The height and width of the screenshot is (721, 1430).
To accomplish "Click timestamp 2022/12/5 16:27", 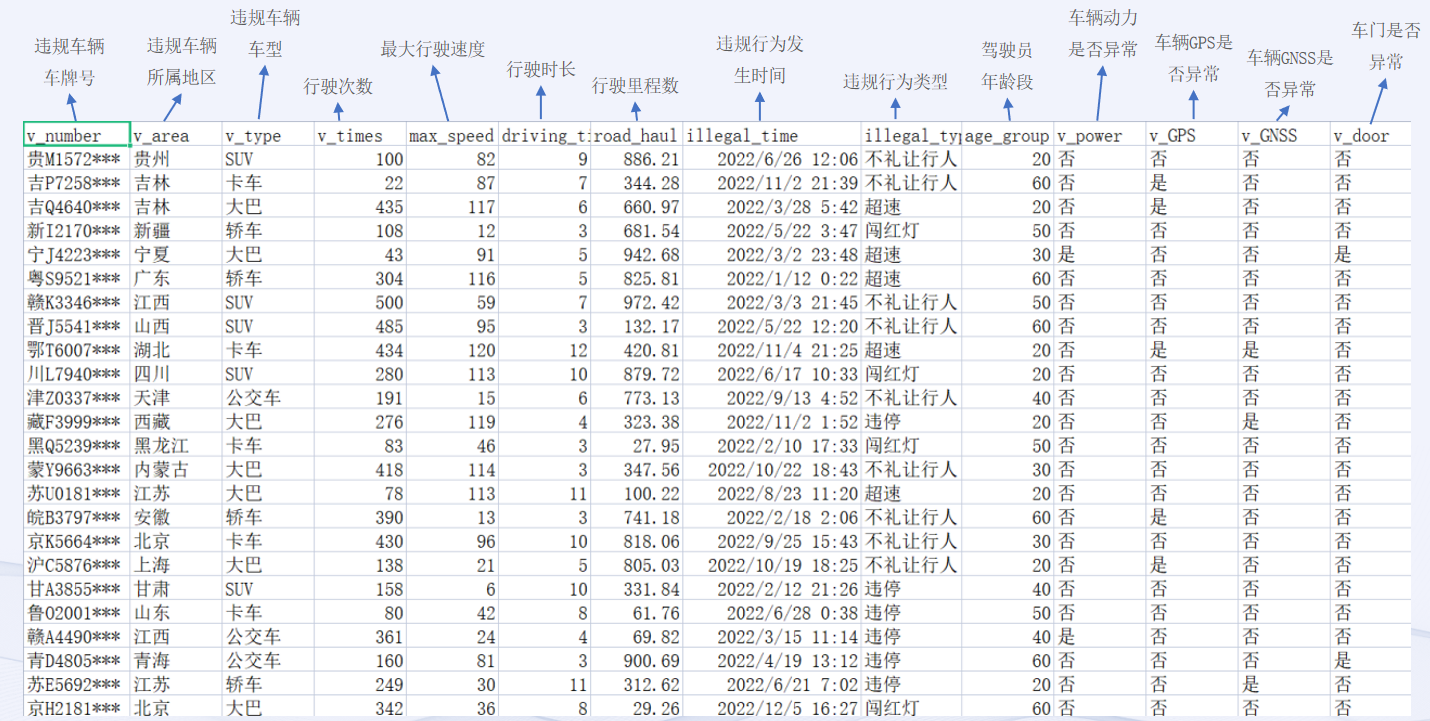I will [772, 709].
